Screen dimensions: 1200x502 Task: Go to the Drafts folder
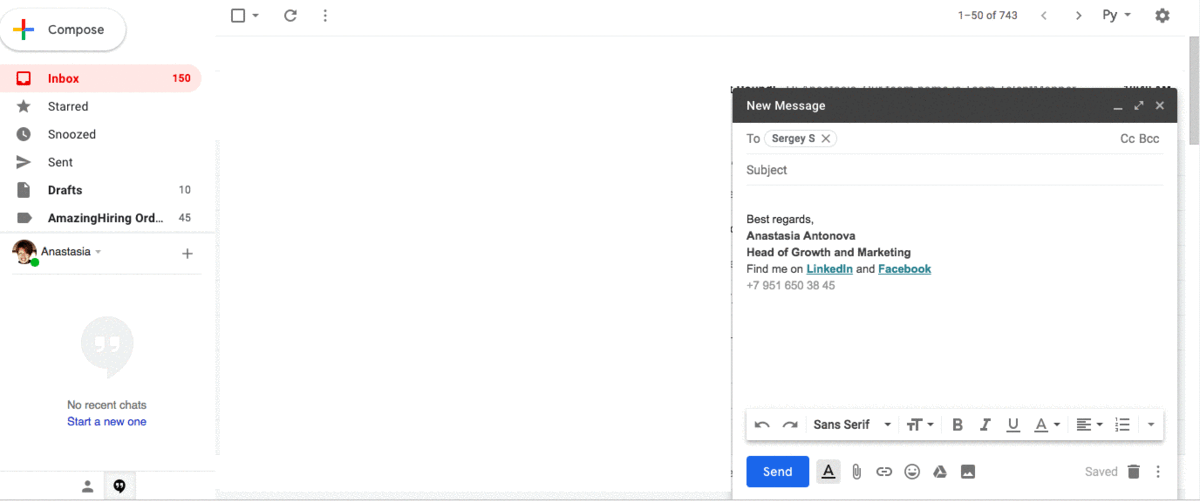click(x=65, y=190)
